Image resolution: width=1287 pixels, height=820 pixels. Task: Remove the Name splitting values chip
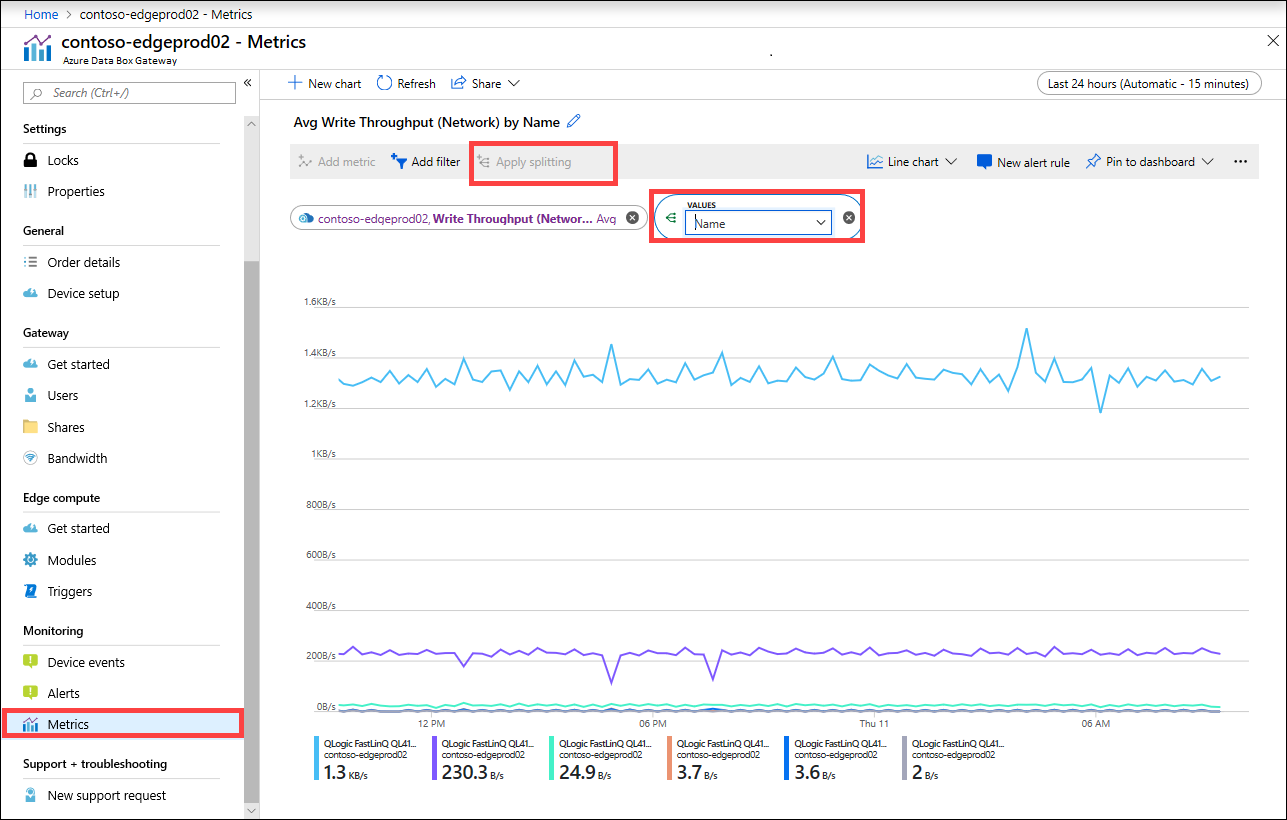tap(849, 218)
